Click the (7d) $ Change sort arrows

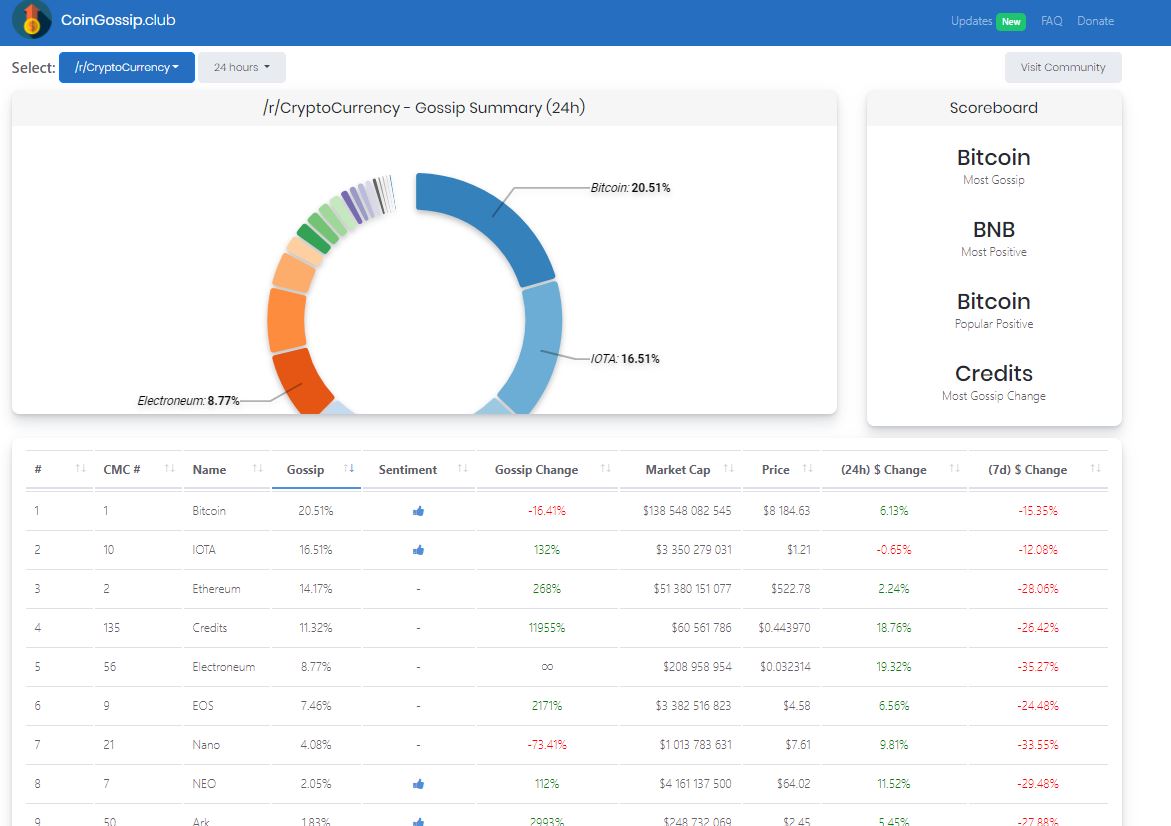pyautogui.click(x=1096, y=468)
